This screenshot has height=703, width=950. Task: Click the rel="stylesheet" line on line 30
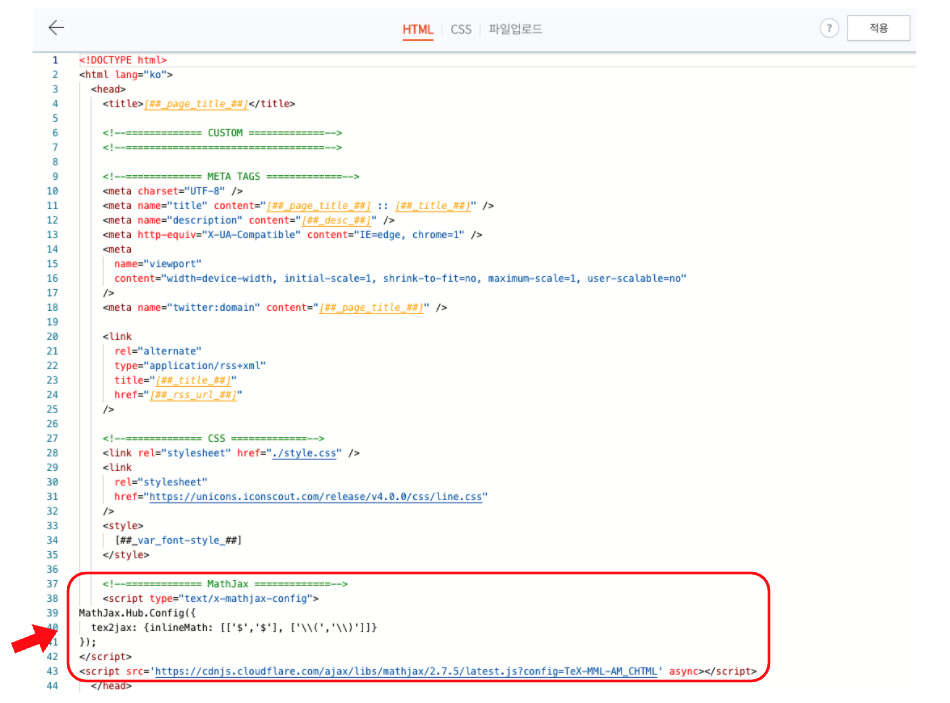pyautogui.click(x=161, y=482)
